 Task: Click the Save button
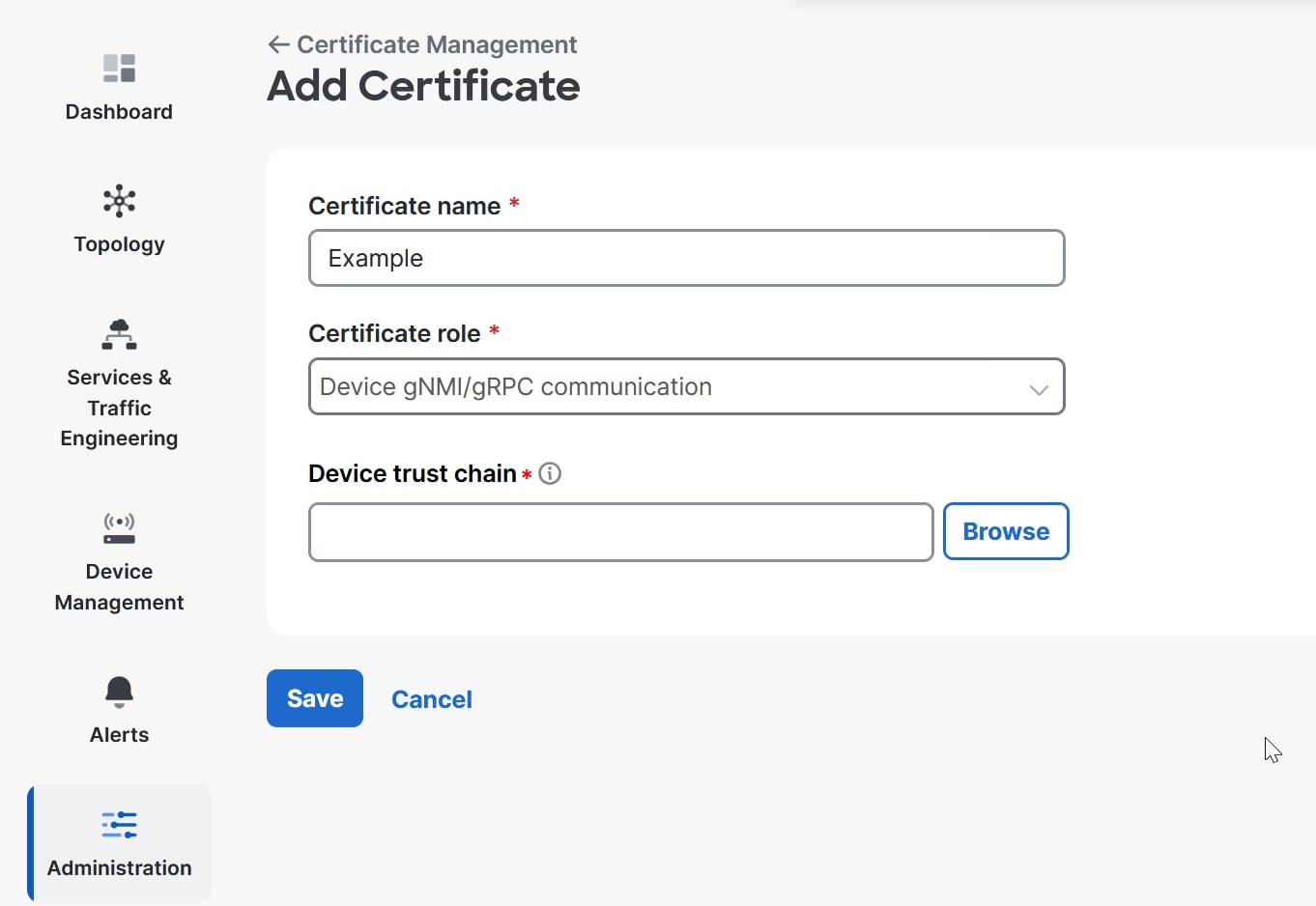(315, 698)
